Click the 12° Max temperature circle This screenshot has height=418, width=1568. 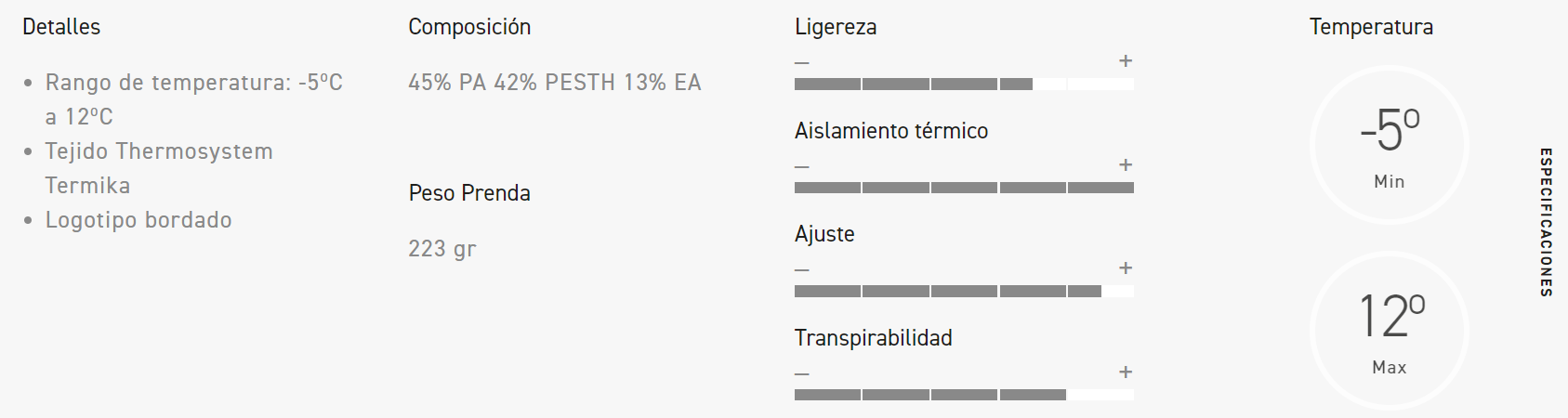tap(1390, 331)
